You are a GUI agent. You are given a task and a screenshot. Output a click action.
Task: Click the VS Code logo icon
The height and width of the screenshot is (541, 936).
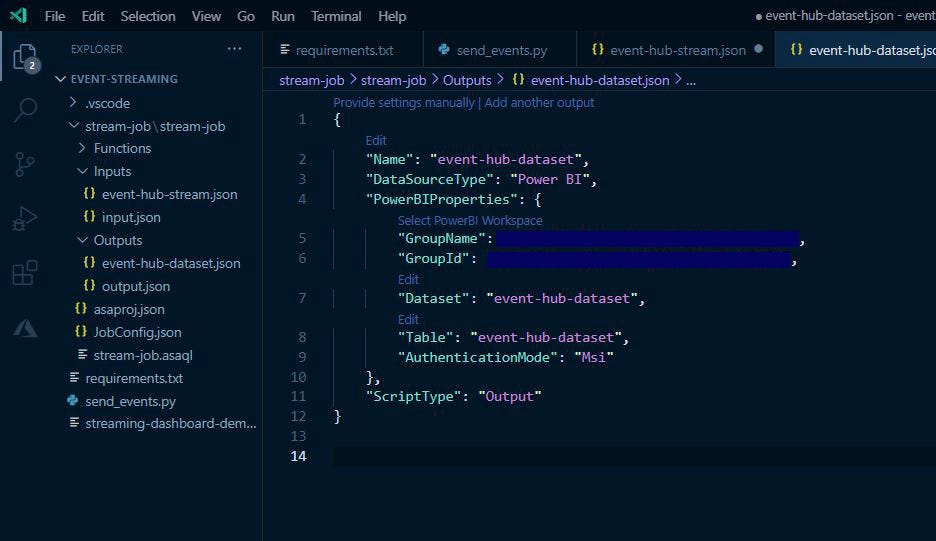(x=18, y=16)
